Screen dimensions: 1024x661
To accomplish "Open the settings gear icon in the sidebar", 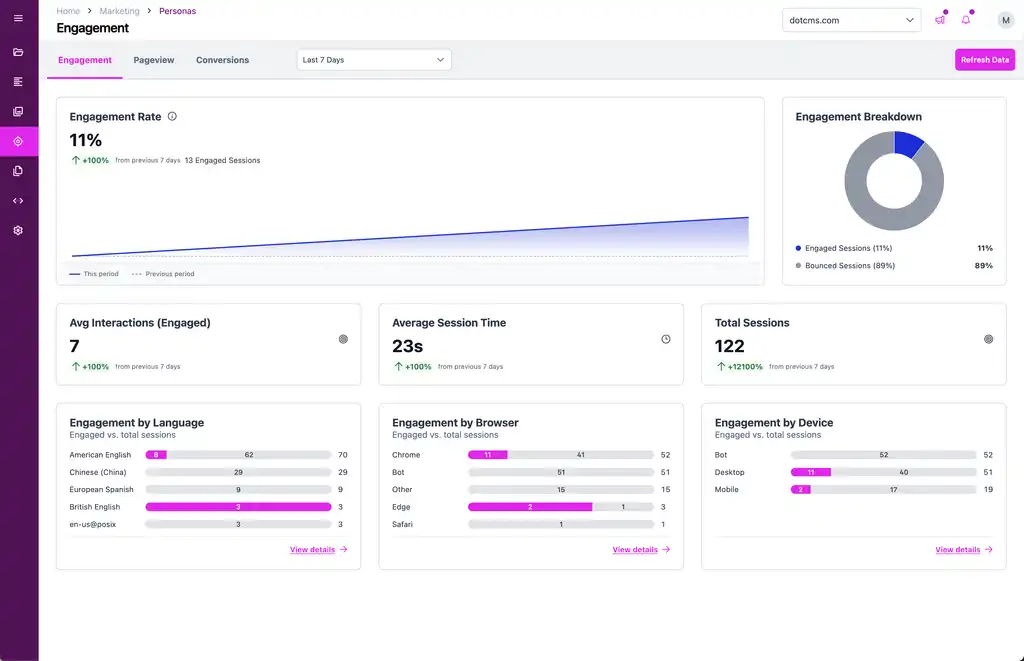I will click(18, 231).
